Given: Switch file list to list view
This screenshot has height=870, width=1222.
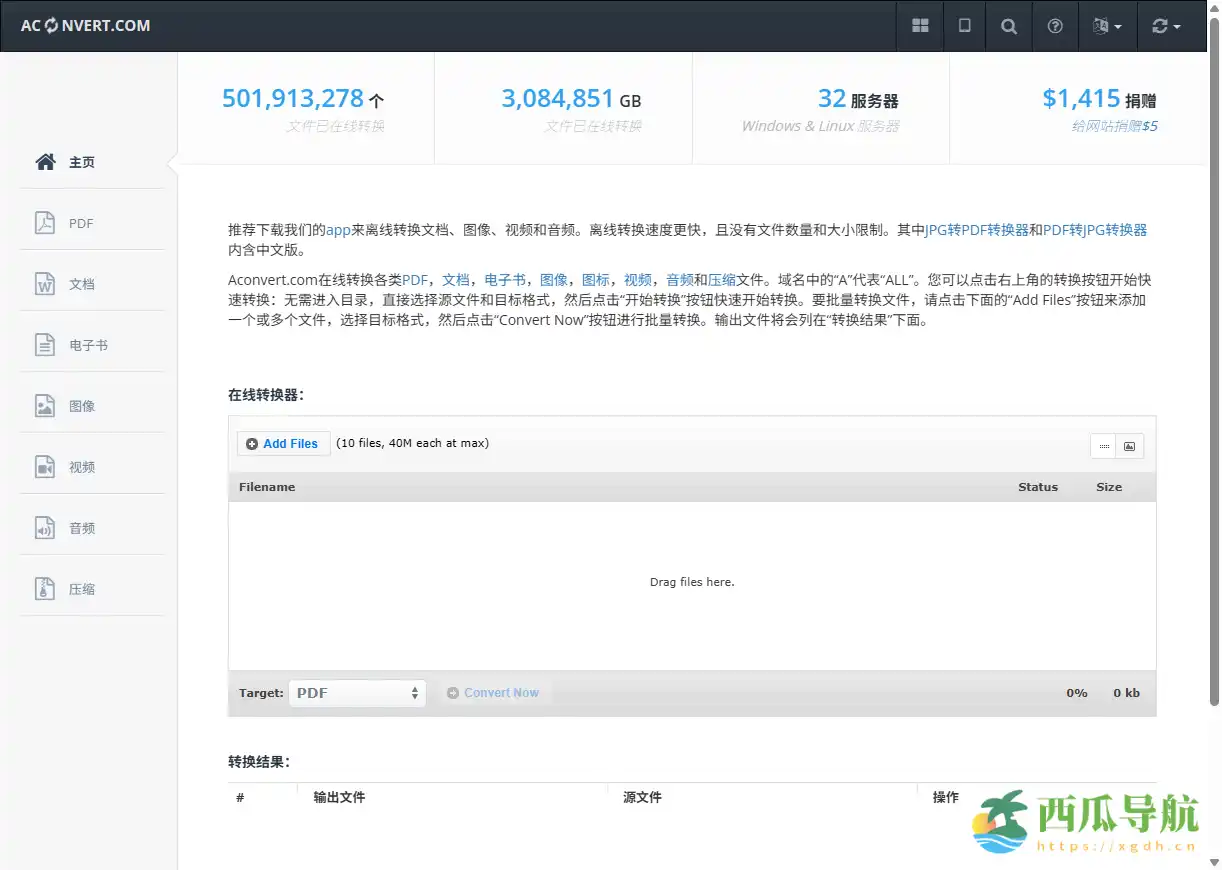Looking at the screenshot, I should pyautogui.click(x=1104, y=446).
